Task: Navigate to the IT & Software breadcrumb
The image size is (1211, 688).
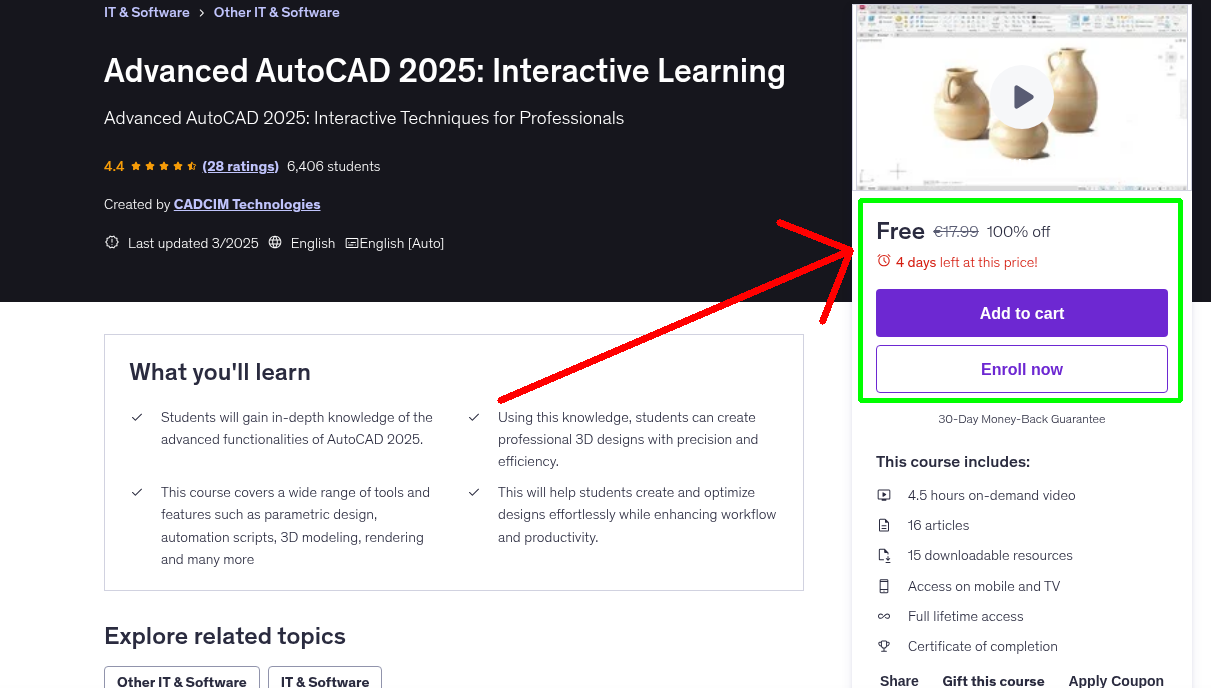Action: [x=146, y=12]
